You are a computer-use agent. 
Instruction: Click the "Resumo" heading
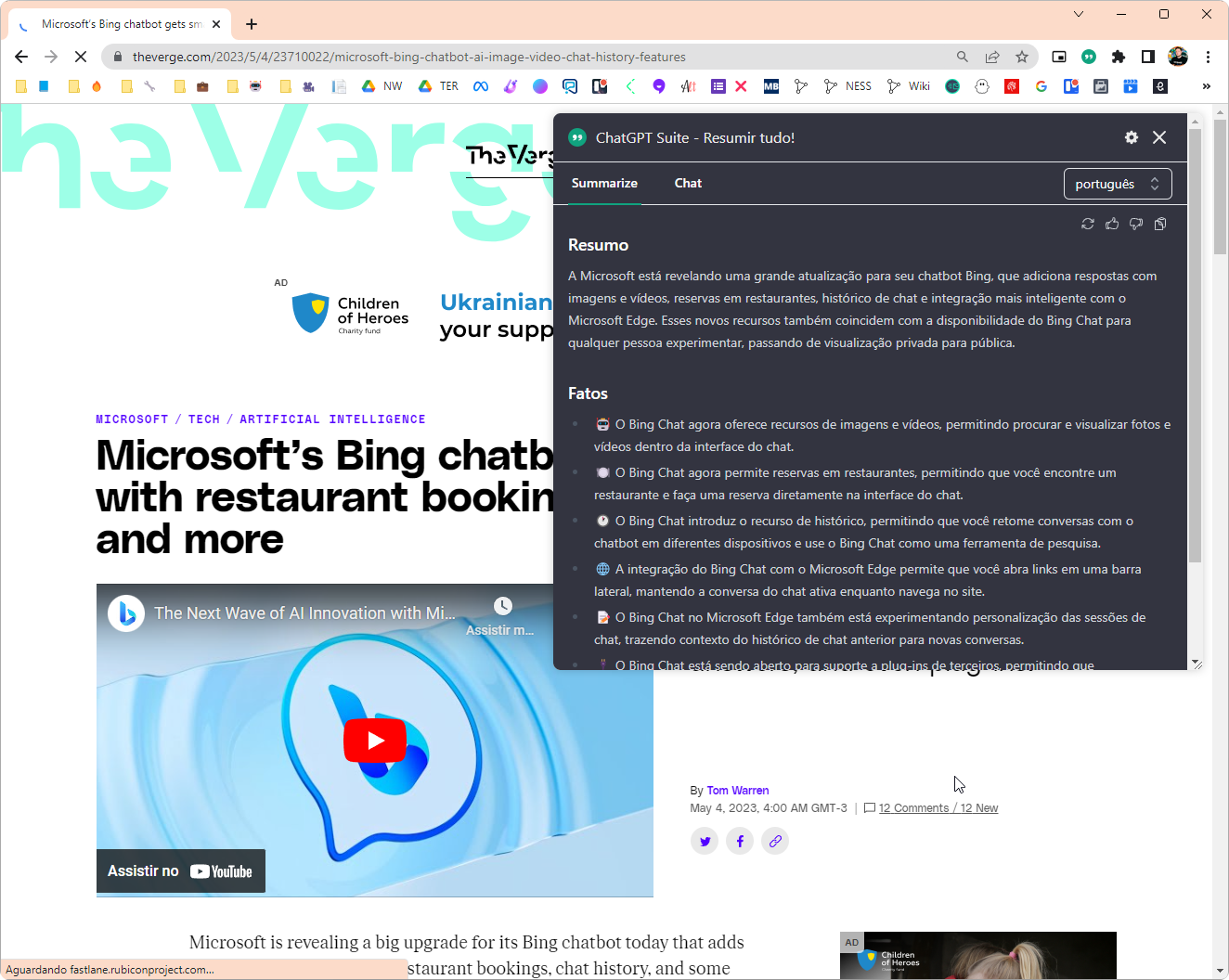[598, 245]
